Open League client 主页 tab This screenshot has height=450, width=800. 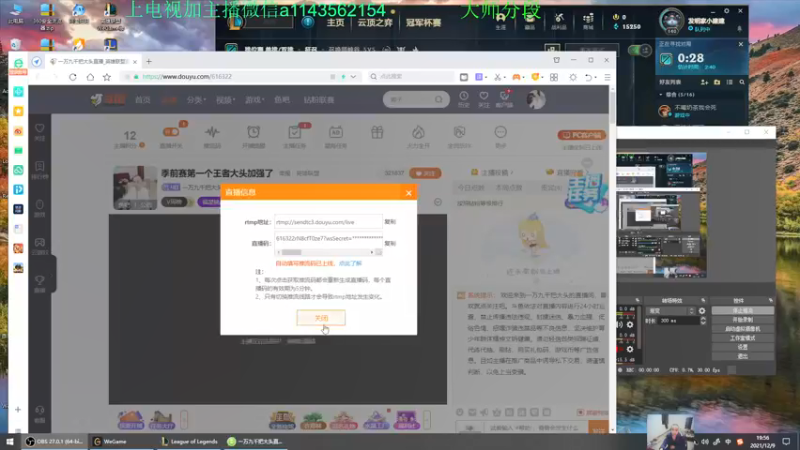click(x=335, y=23)
